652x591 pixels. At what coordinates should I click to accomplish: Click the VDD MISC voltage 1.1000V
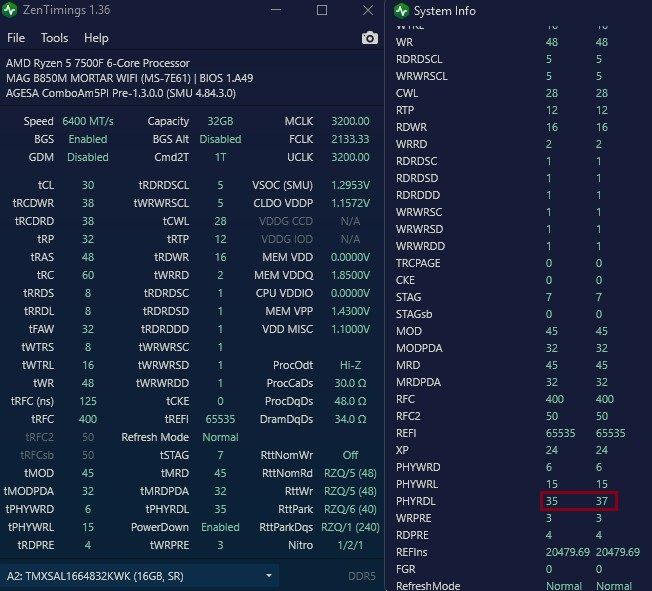pos(350,329)
